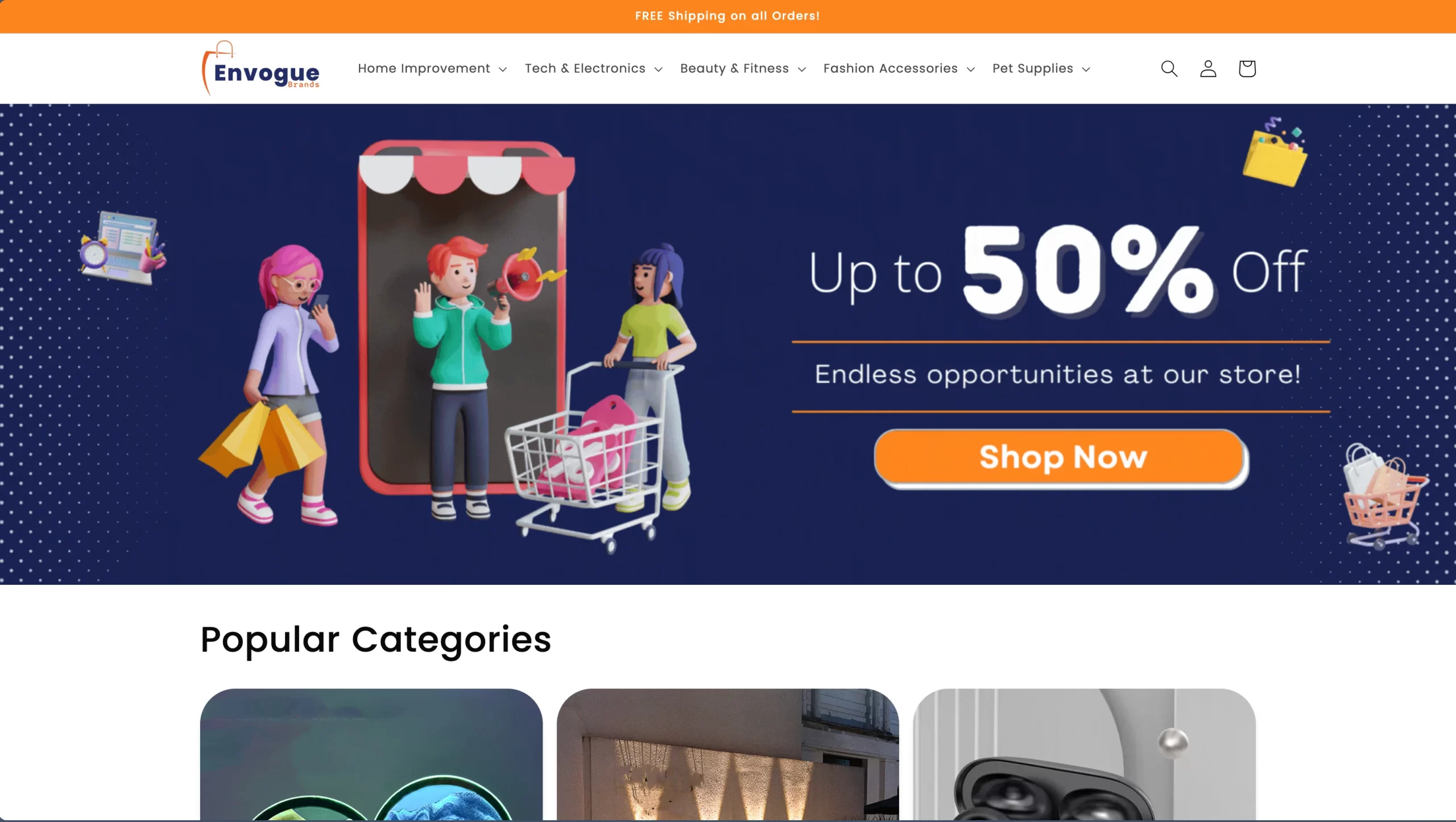1456x822 pixels.
Task: Click the pink shopping basket illustration
Action: click(1384, 496)
